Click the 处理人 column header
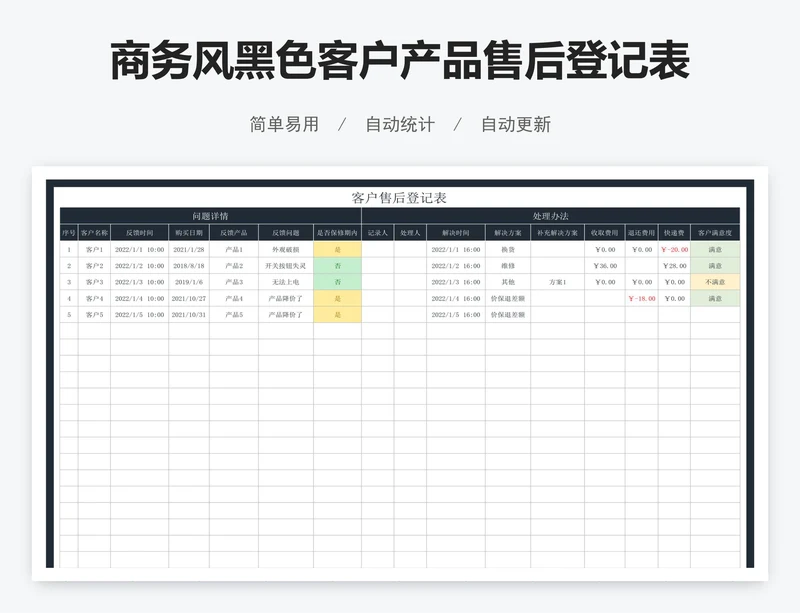 [x=410, y=233]
